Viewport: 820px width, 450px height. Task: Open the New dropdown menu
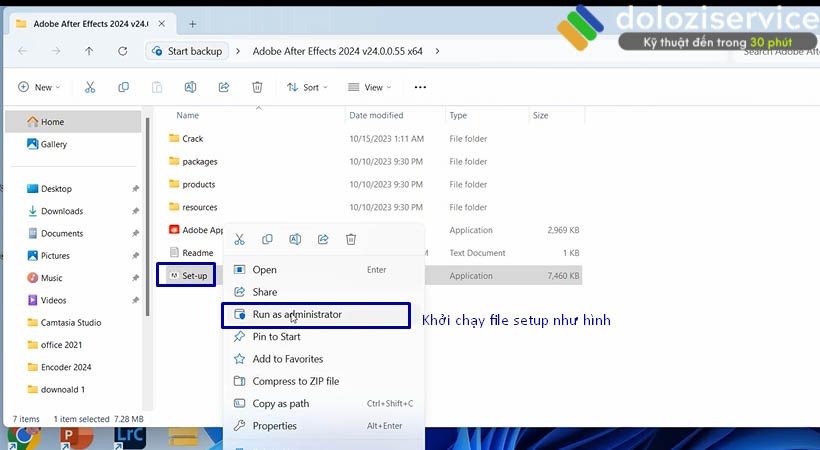[x=39, y=87]
